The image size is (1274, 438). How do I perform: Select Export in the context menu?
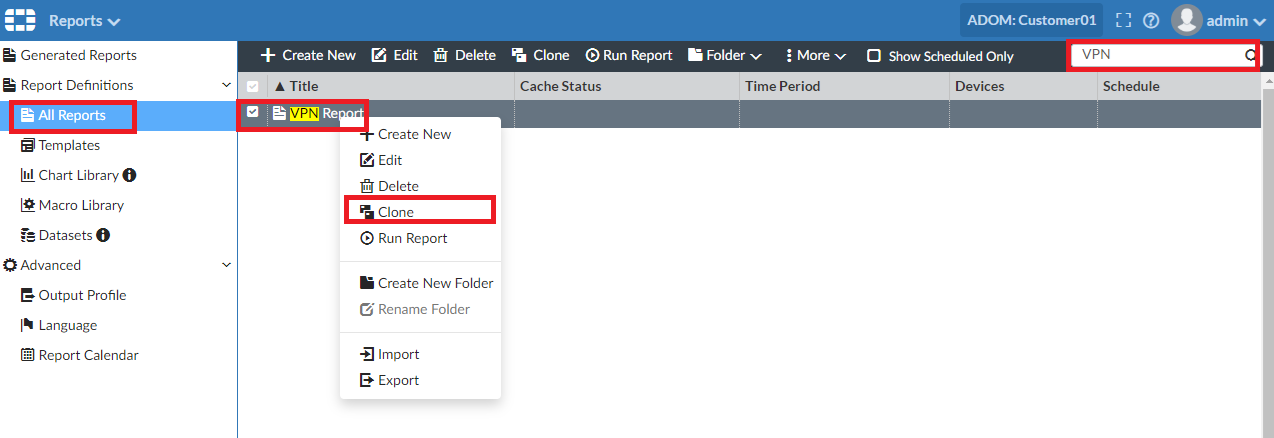coord(398,380)
